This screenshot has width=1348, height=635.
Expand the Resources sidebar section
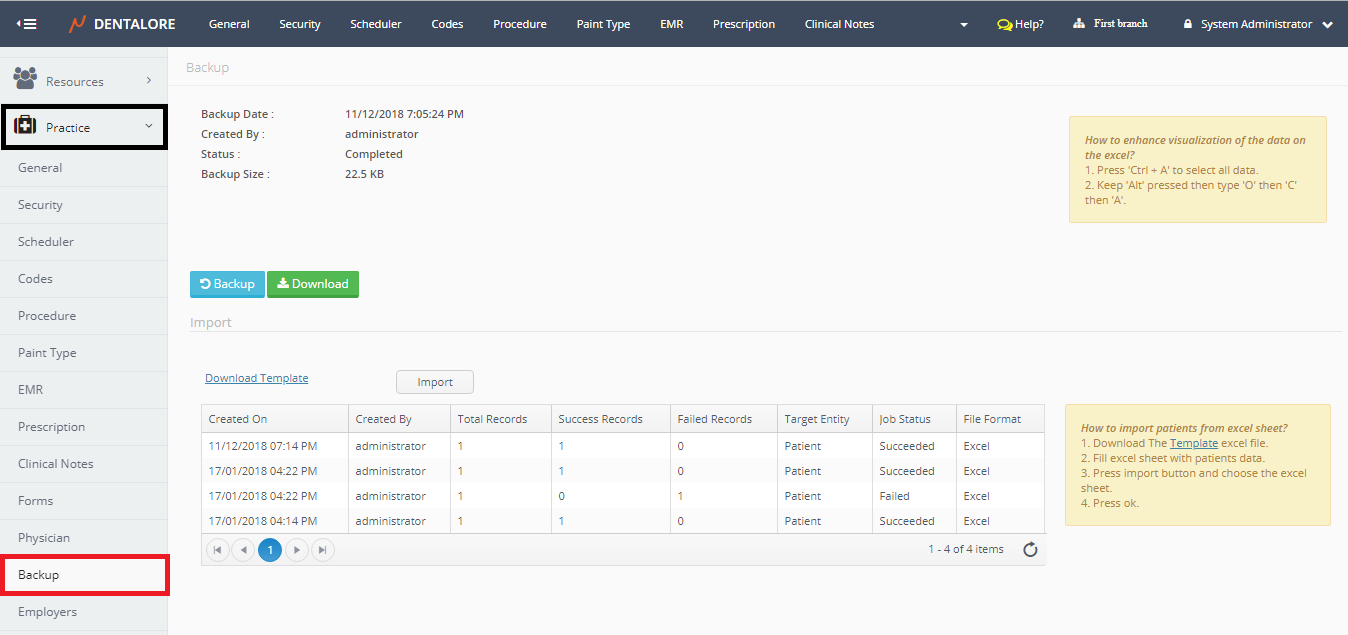pyautogui.click(x=148, y=80)
